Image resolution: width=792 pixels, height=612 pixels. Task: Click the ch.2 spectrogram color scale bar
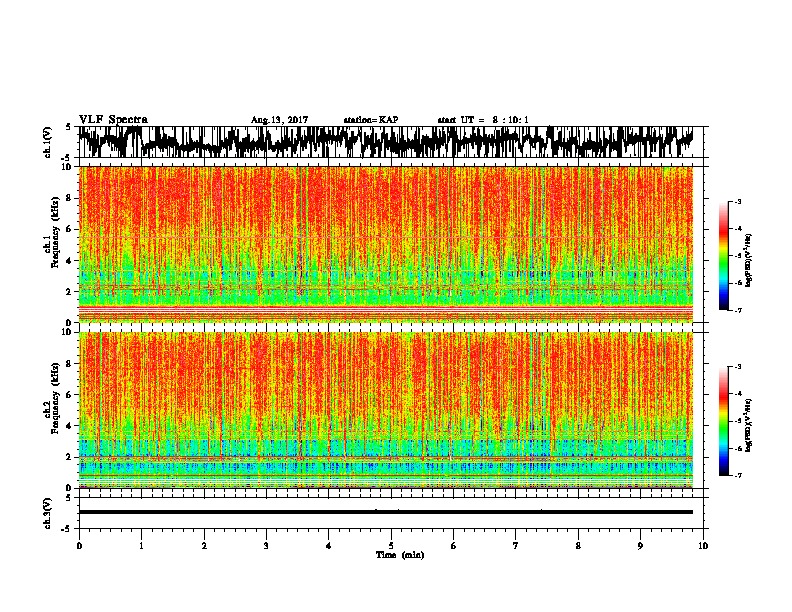click(723, 421)
